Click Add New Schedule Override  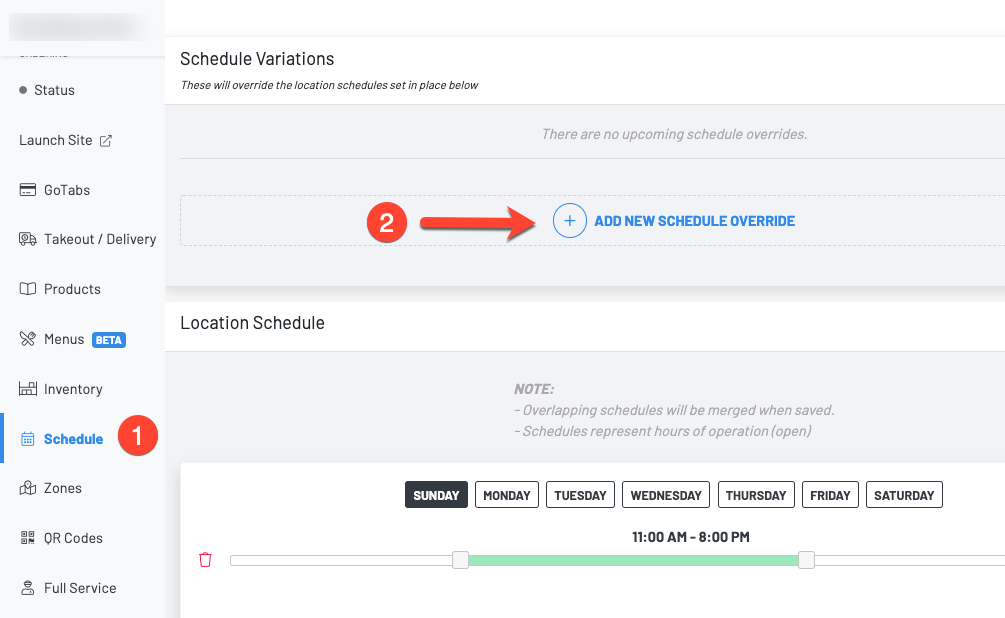[x=694, y=221]
